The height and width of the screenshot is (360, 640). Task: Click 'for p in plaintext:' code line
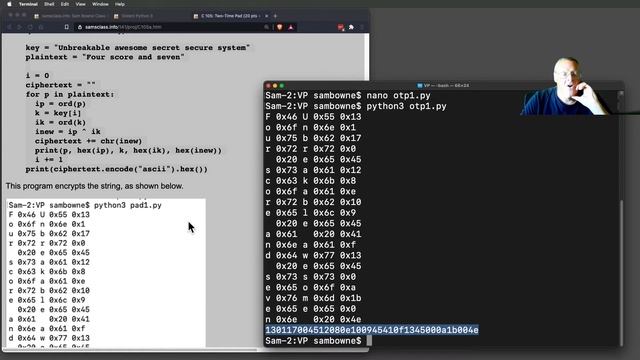(x=70, y=94)
